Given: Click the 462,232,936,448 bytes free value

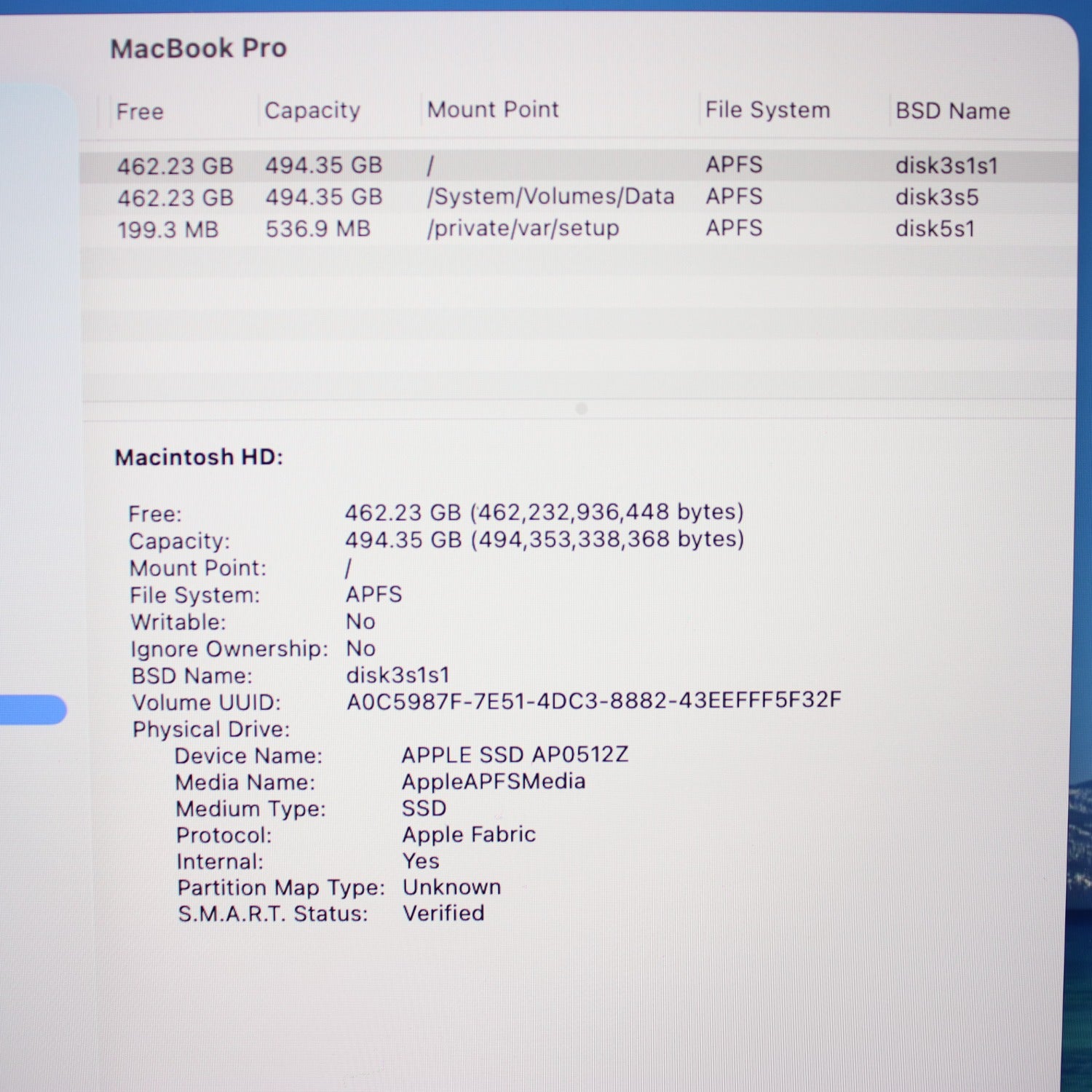Looking at the screenshot, I should tap(544, 512).
